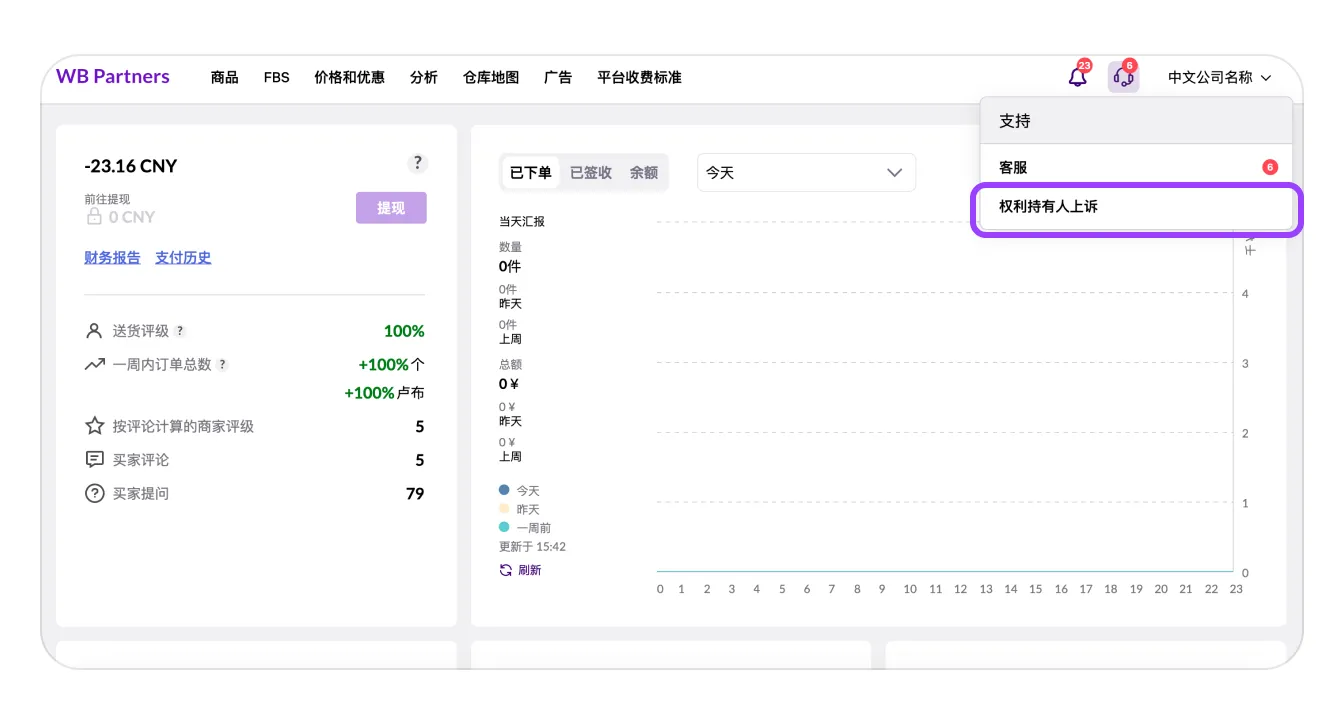The image size is (1344, 724).
Task: Open the 平台收费标准 menu
Action: [x=639, y=77]
